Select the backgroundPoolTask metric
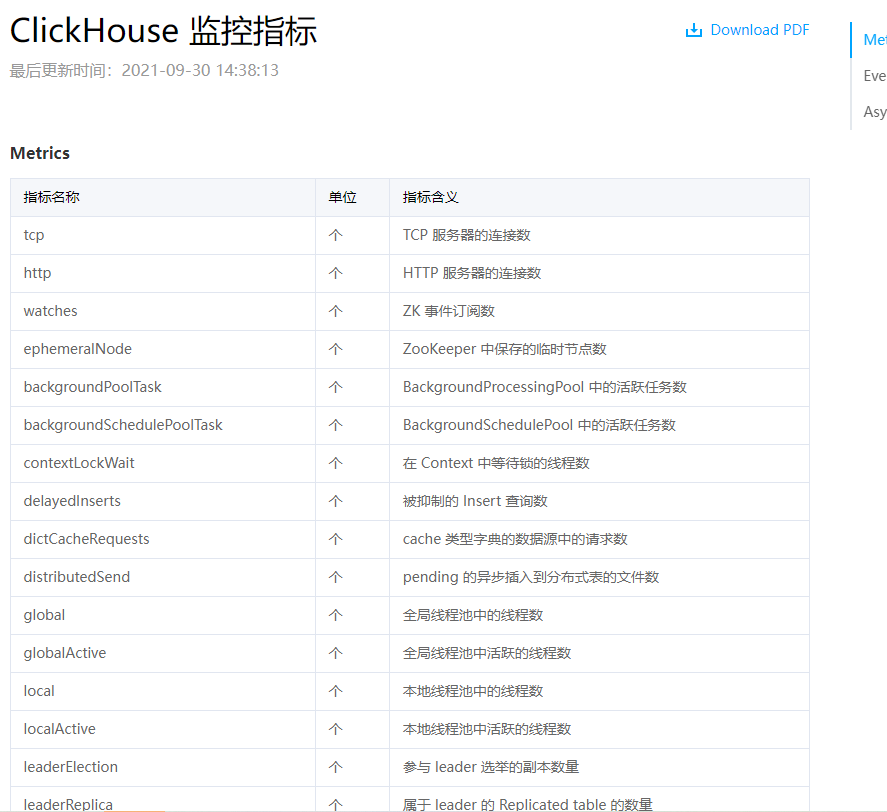Viewport: 887px width, 812px height. tap(90, 387)
